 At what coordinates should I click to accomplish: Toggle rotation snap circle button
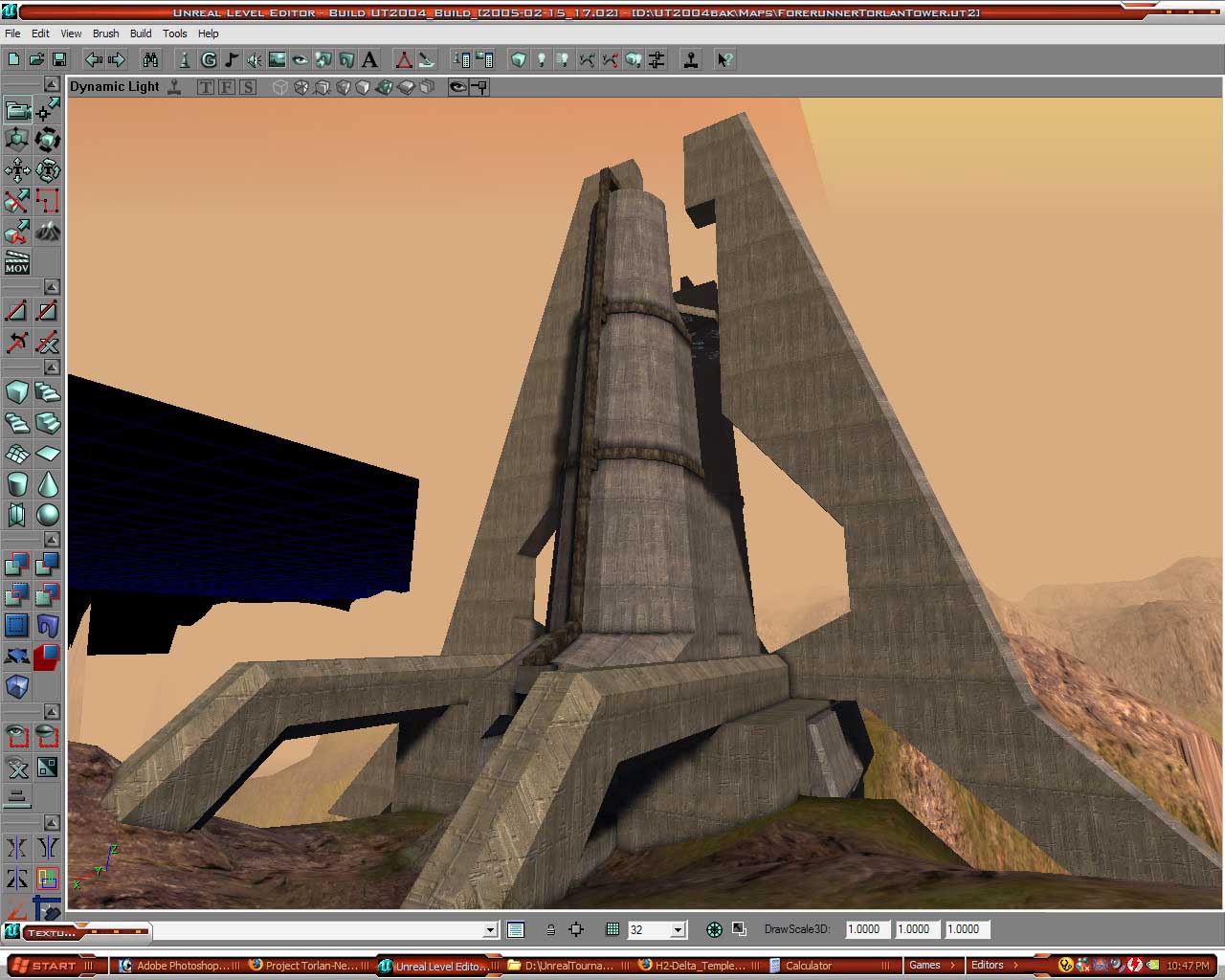(x=714, y=929)
